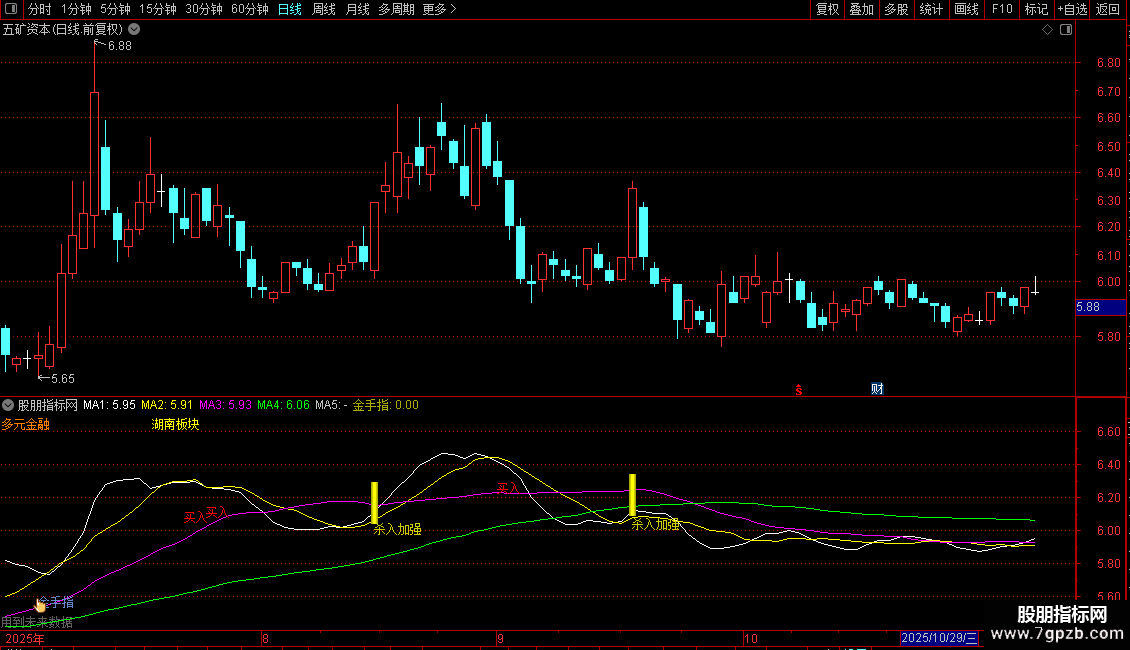Toggle 复权 price adjustment
Image resolution: width=1130 pixels, height=650 pixels.
click(827, 9)
